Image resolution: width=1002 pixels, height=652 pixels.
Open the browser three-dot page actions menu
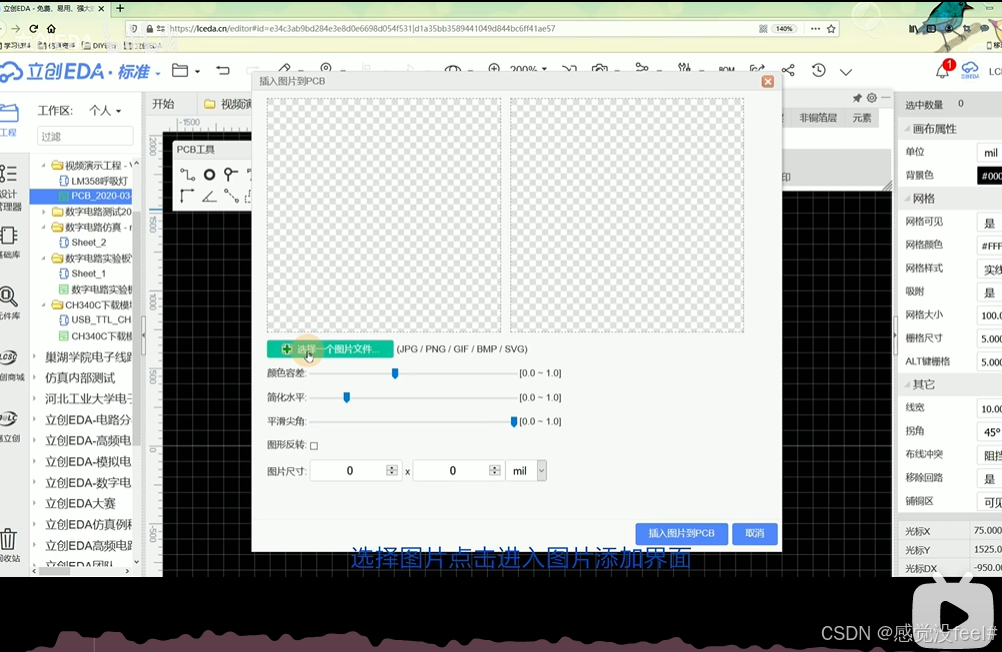815,29
